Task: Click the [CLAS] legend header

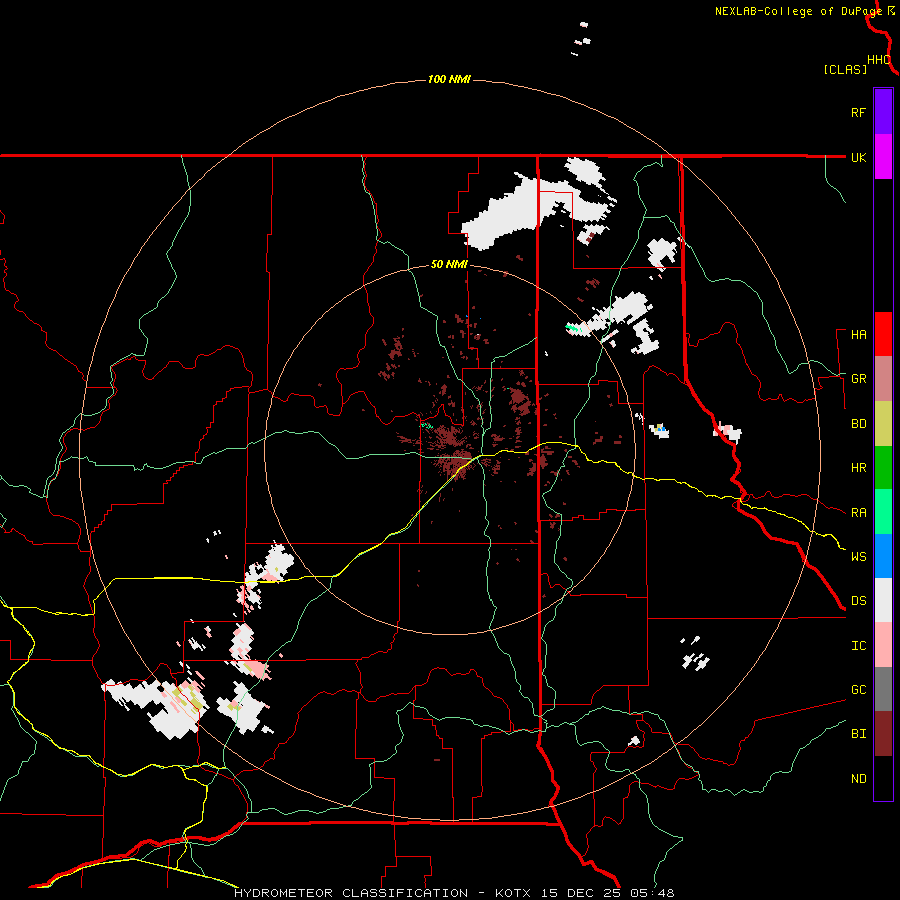Action: (x=845, y=69)
